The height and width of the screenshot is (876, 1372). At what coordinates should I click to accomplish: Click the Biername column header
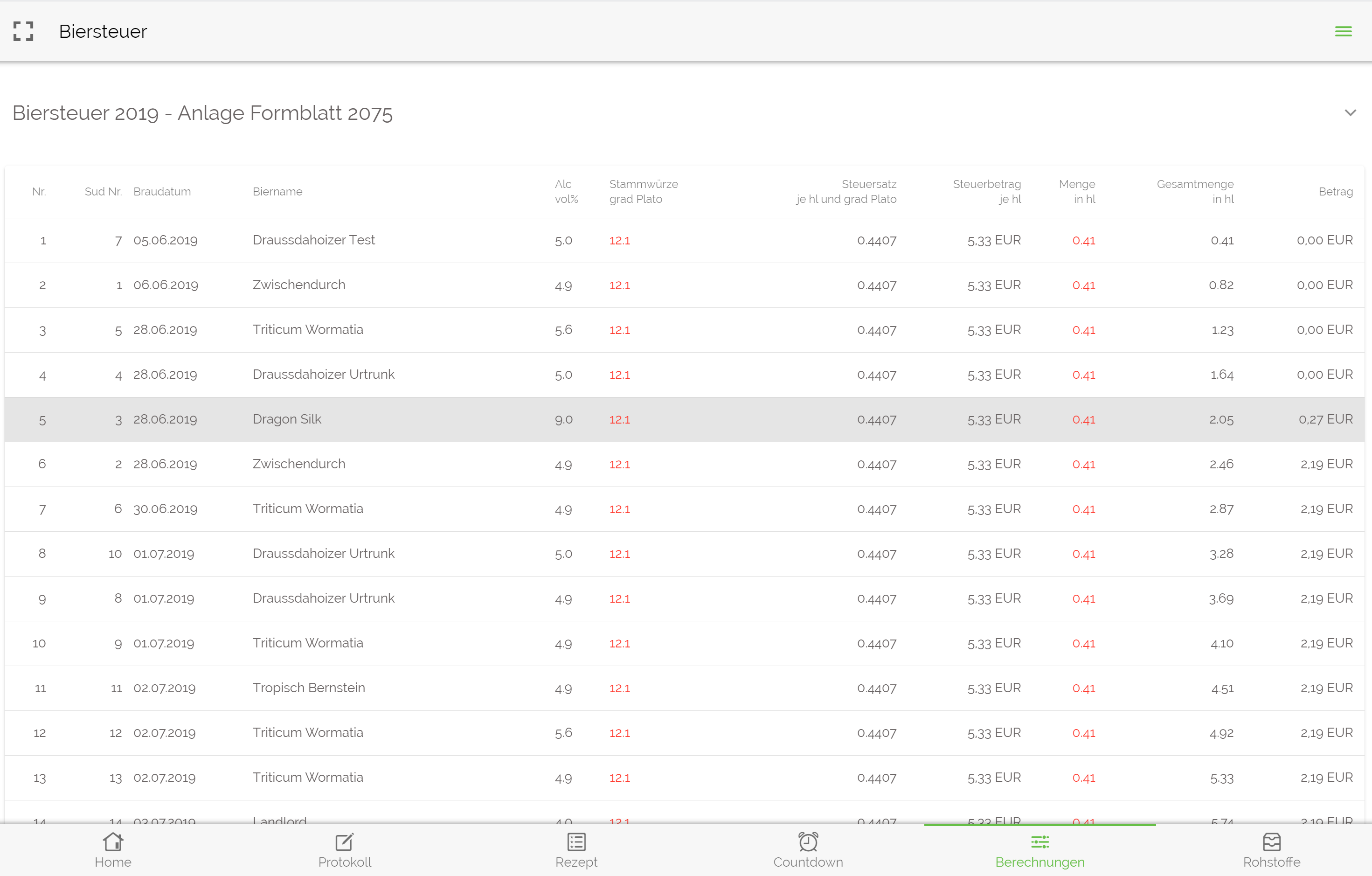(x=277, y=192)
